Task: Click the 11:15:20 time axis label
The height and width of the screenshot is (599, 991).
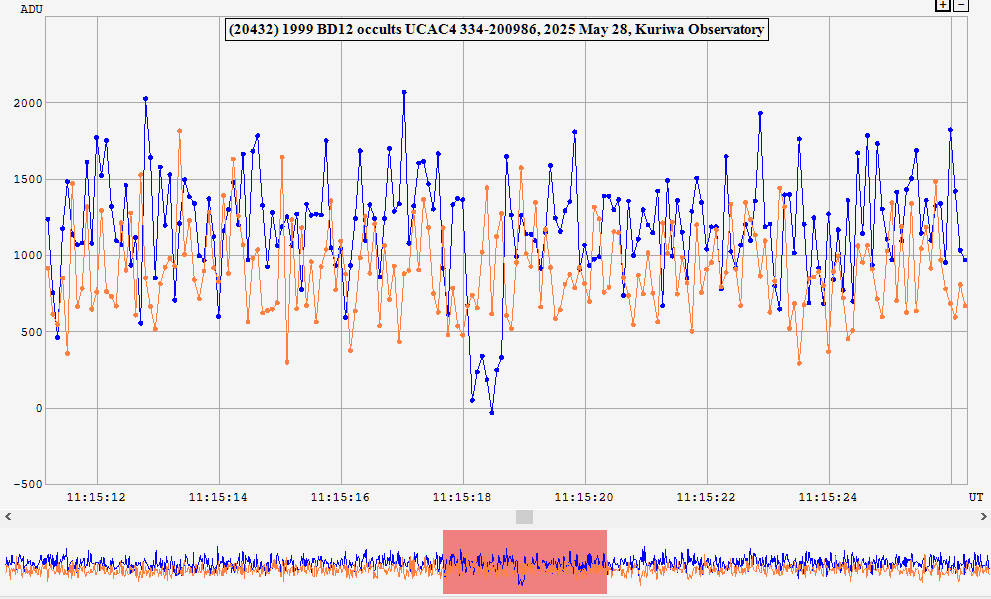Action: (x=585, y=497)
